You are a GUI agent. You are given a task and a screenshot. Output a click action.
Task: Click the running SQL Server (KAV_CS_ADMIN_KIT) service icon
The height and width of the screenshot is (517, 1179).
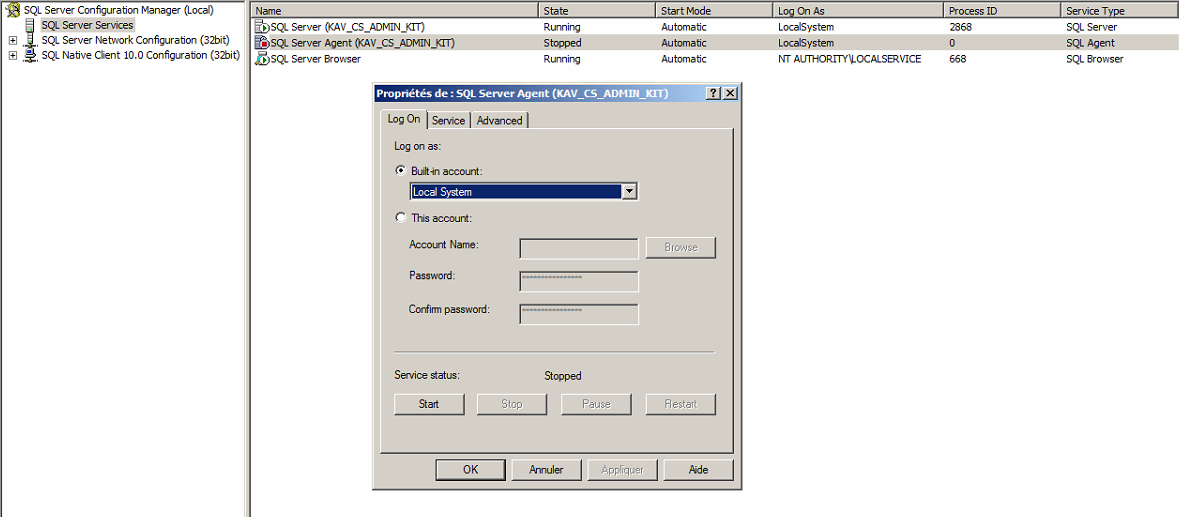pyautogui.click(x=262, y=27)
